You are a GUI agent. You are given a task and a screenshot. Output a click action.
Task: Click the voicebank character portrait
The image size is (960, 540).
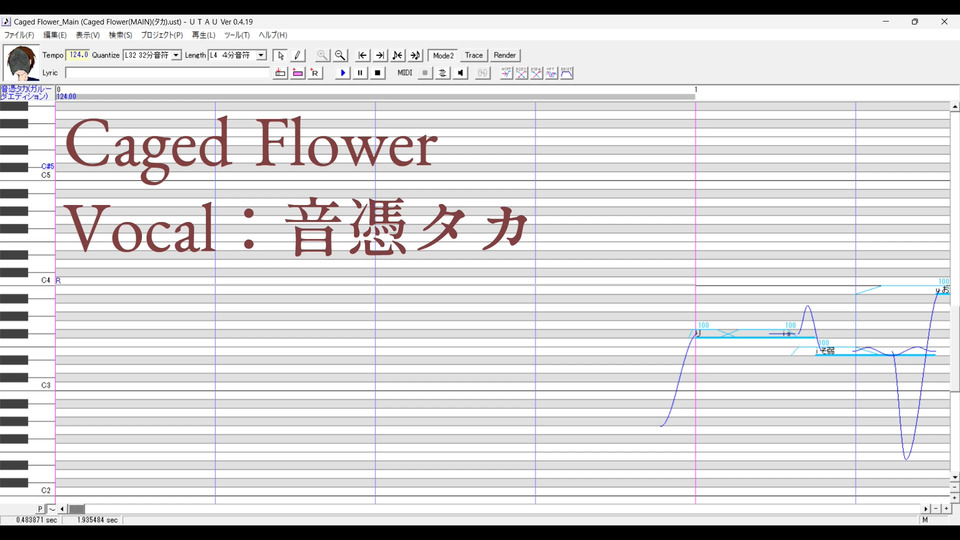tap(21, 63)
